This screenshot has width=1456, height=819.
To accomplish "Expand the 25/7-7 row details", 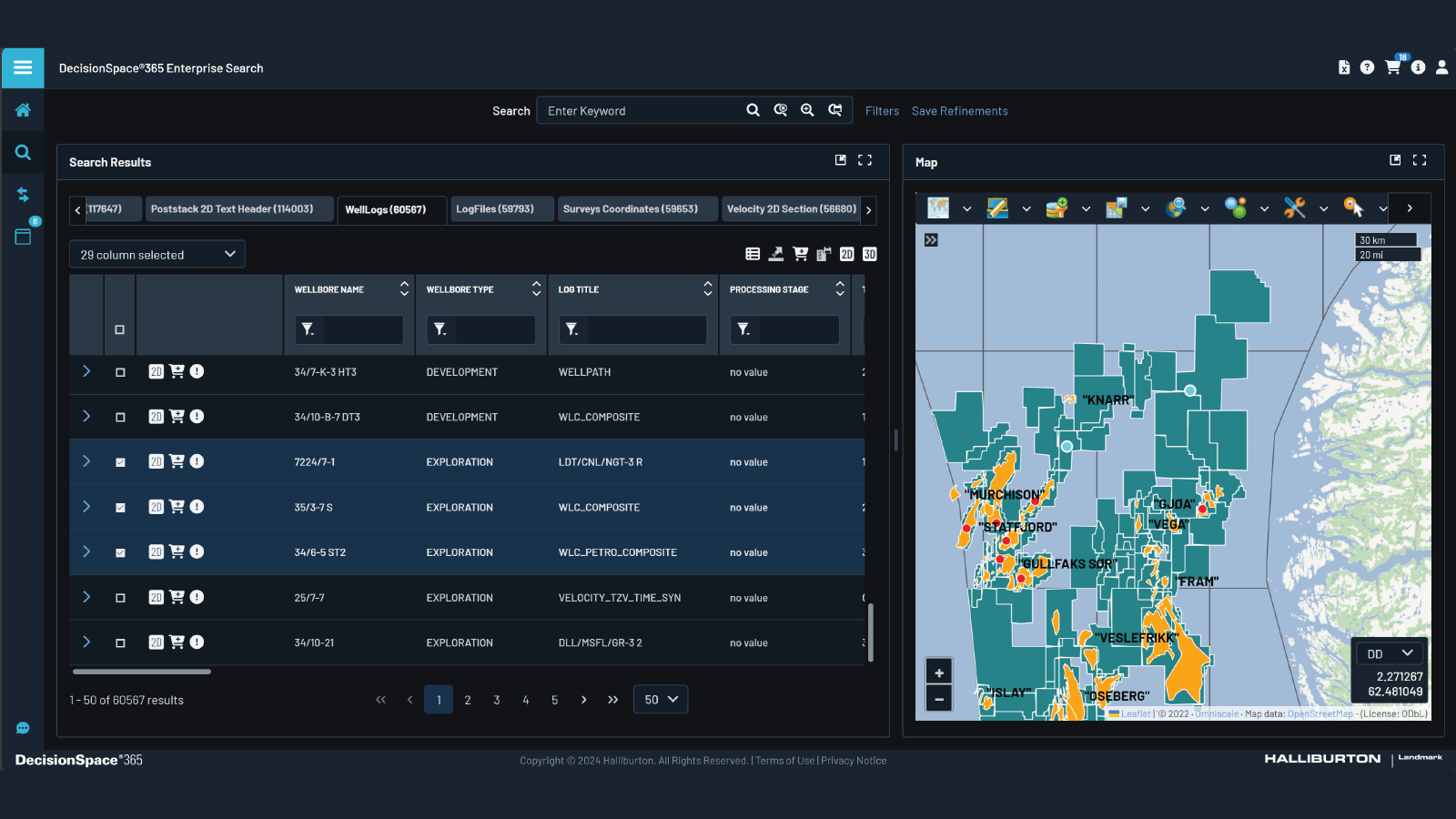I will pyautogui.click(x=86, y=597).
